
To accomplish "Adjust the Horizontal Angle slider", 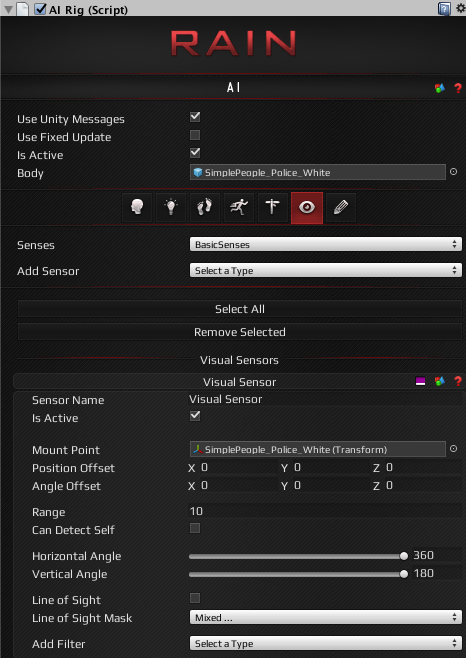I will 298,556.
